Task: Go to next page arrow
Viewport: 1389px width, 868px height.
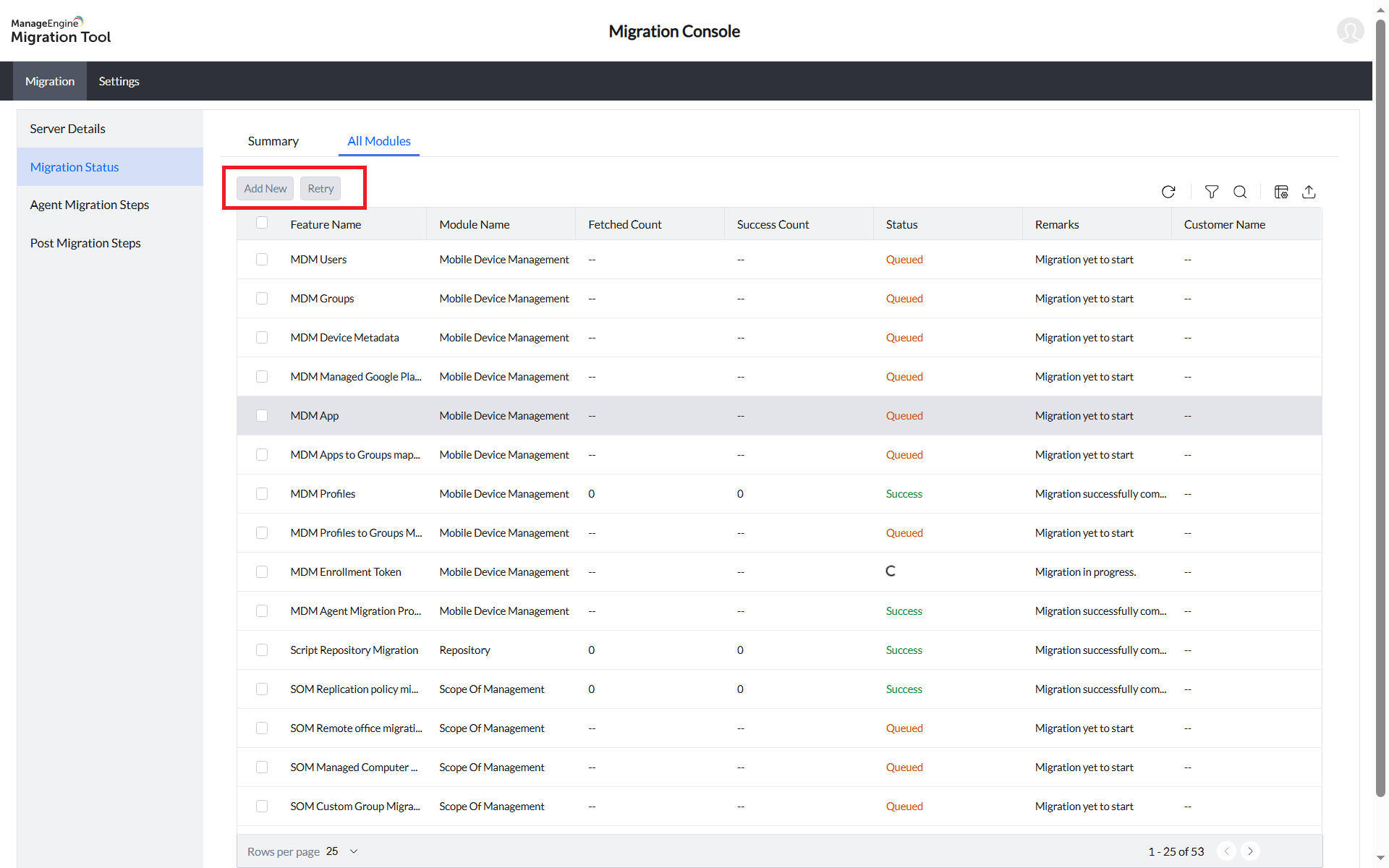Action: point(1250,851)
